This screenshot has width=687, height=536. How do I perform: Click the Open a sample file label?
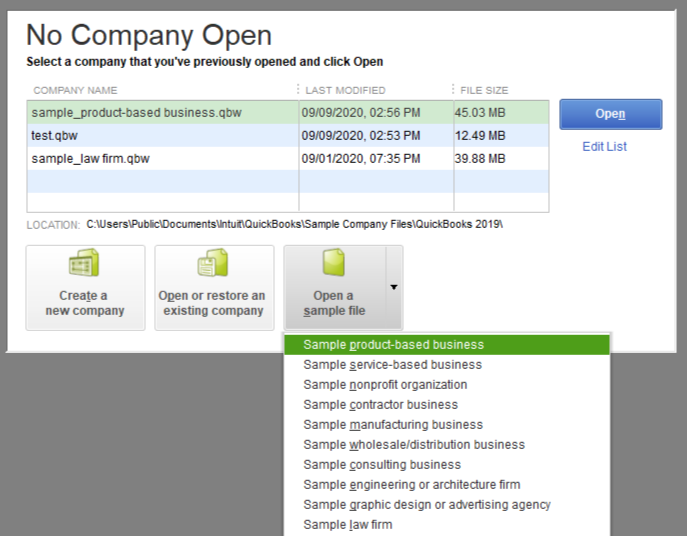click(334, 303)
